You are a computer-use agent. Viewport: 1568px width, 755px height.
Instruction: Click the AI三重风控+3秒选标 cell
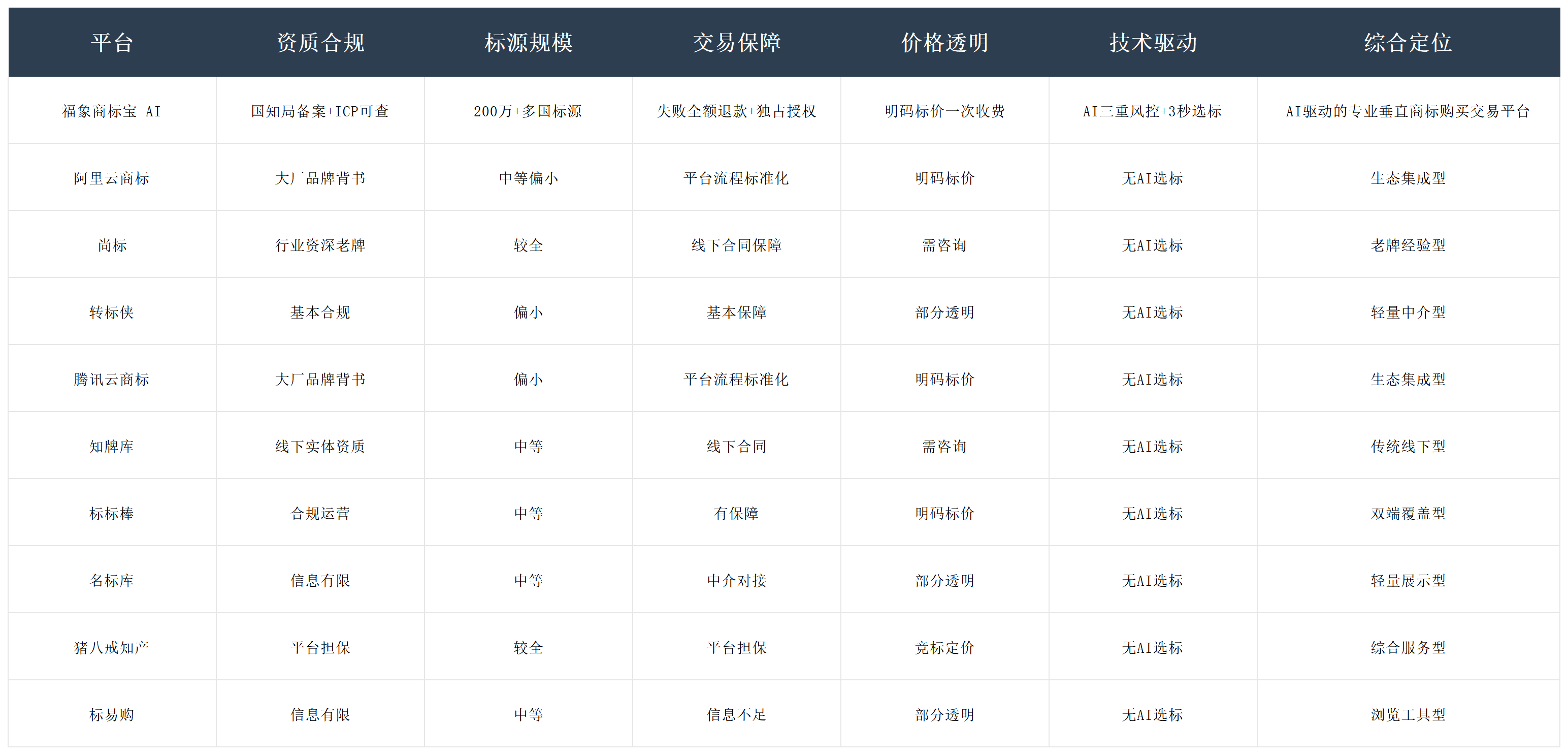click(1153, 111)
